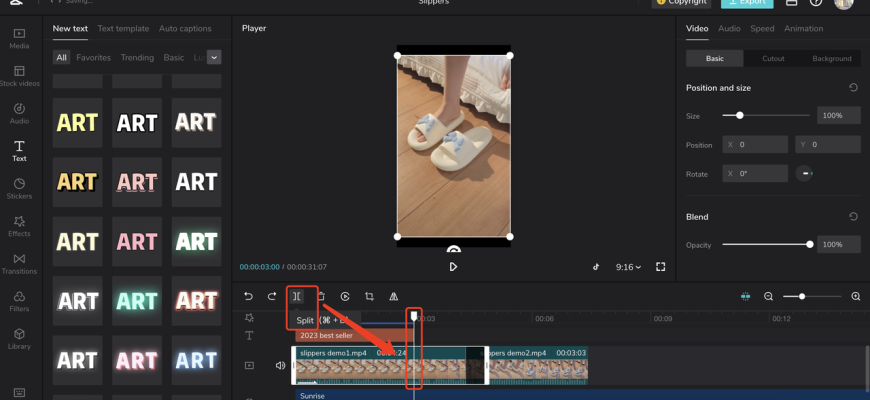Select the '2023 best seller' text clip
This screenshot has width=870, height=400.
(354, 335)
